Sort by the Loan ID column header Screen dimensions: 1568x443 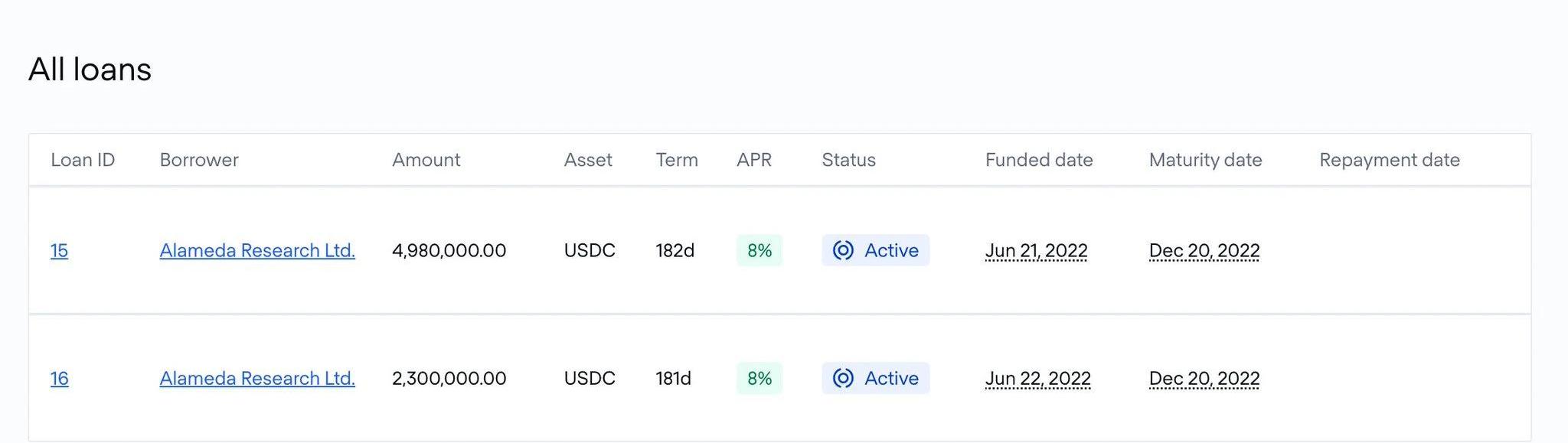pyautogui.click(x=83, y=160)
